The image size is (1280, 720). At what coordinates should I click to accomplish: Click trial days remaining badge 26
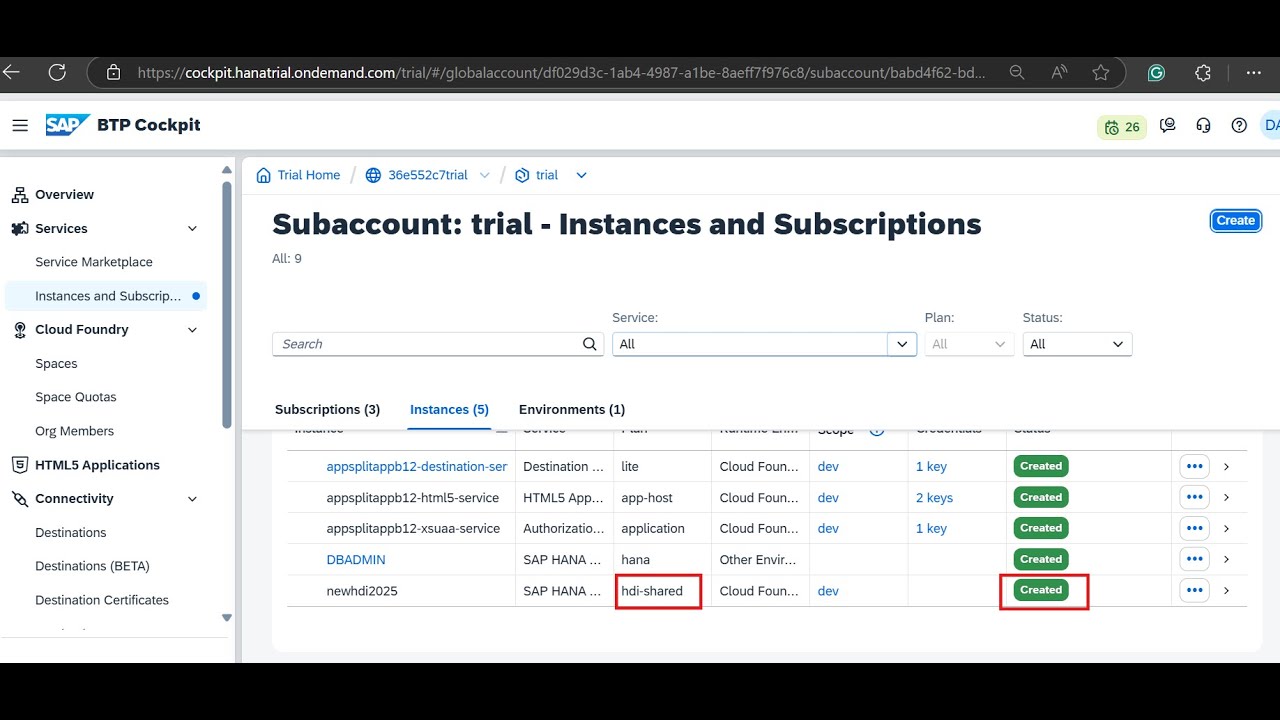pyautogui.click(x=1122, y=127)
